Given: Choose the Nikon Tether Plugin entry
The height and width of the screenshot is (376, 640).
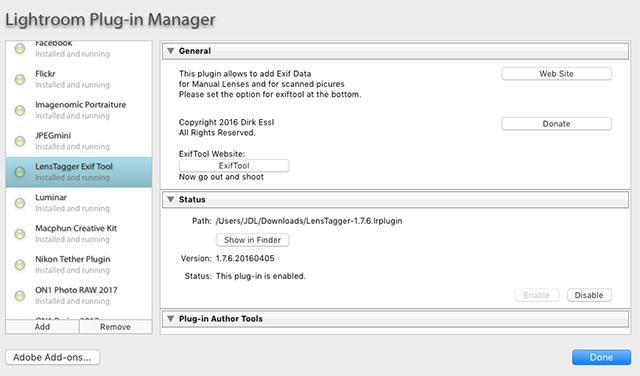Looking at the screenshot, I should coord(79,265).
